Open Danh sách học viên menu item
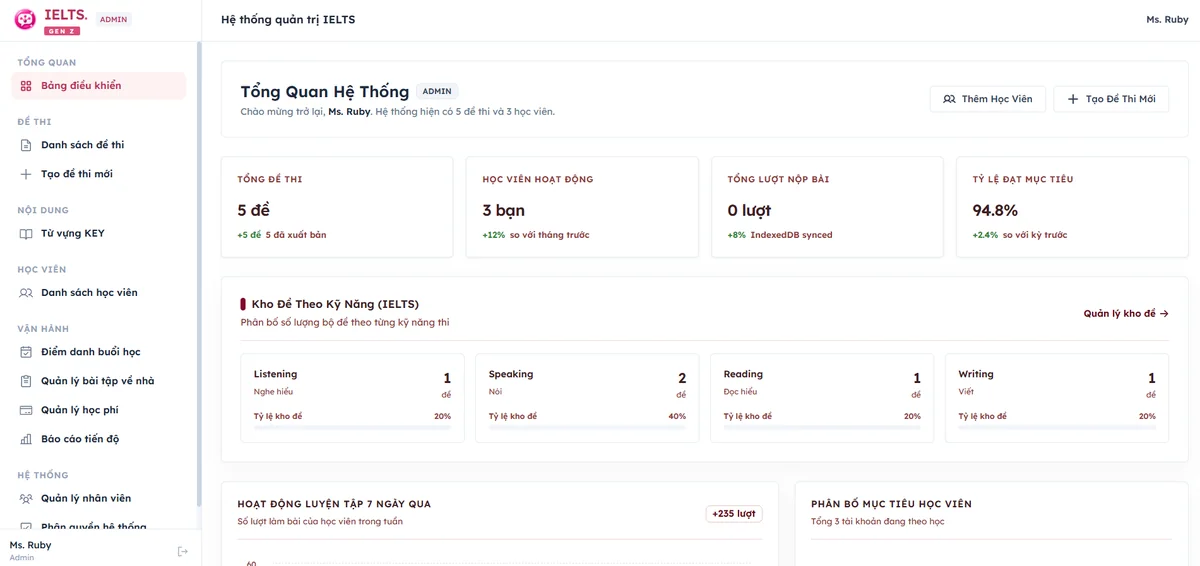The height and width of the screenshot is (566, 1200). 99,293
